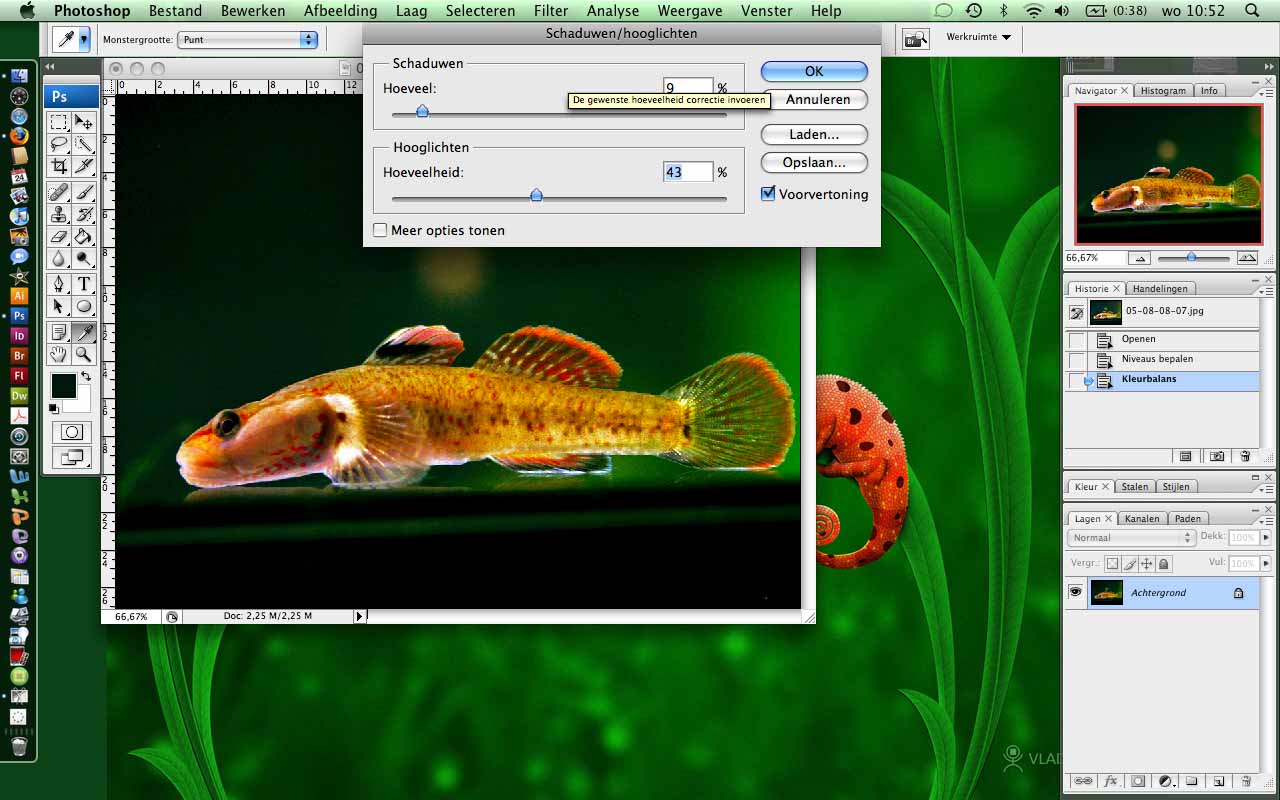Hide the Achtergrond layer eye icon

coord(1076,592)
